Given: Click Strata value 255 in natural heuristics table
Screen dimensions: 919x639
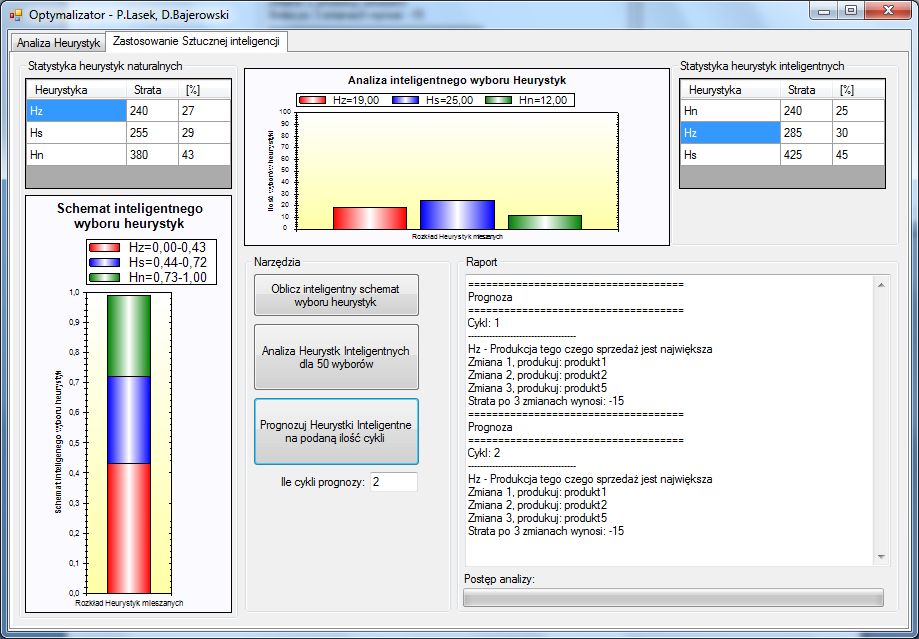Looking at the screenshot, I should pyautogui.click(x=152, y=133).
